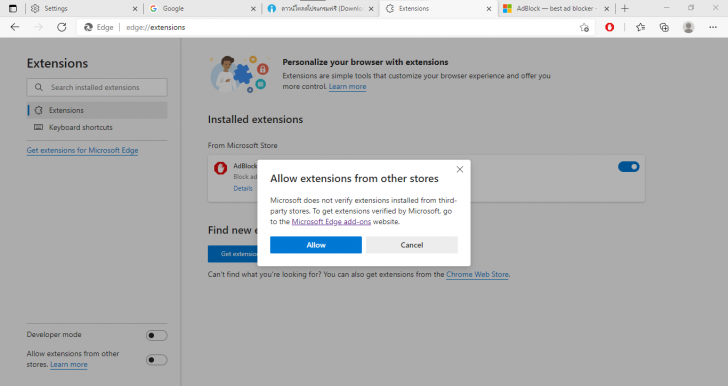Click the address bar URL
This screenshot has height=386, width=728.
156,27
